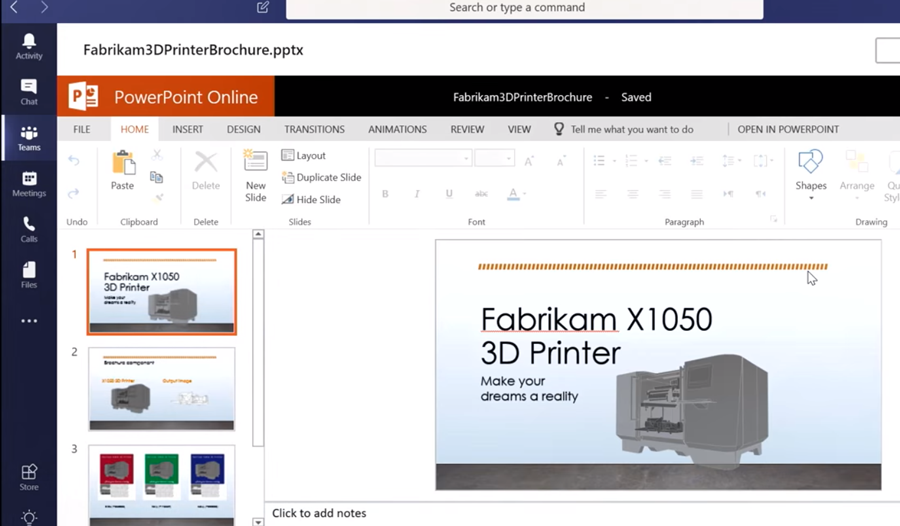Open Files in the Teams sidebar
The image size is (900, 526).
[29, 276]
